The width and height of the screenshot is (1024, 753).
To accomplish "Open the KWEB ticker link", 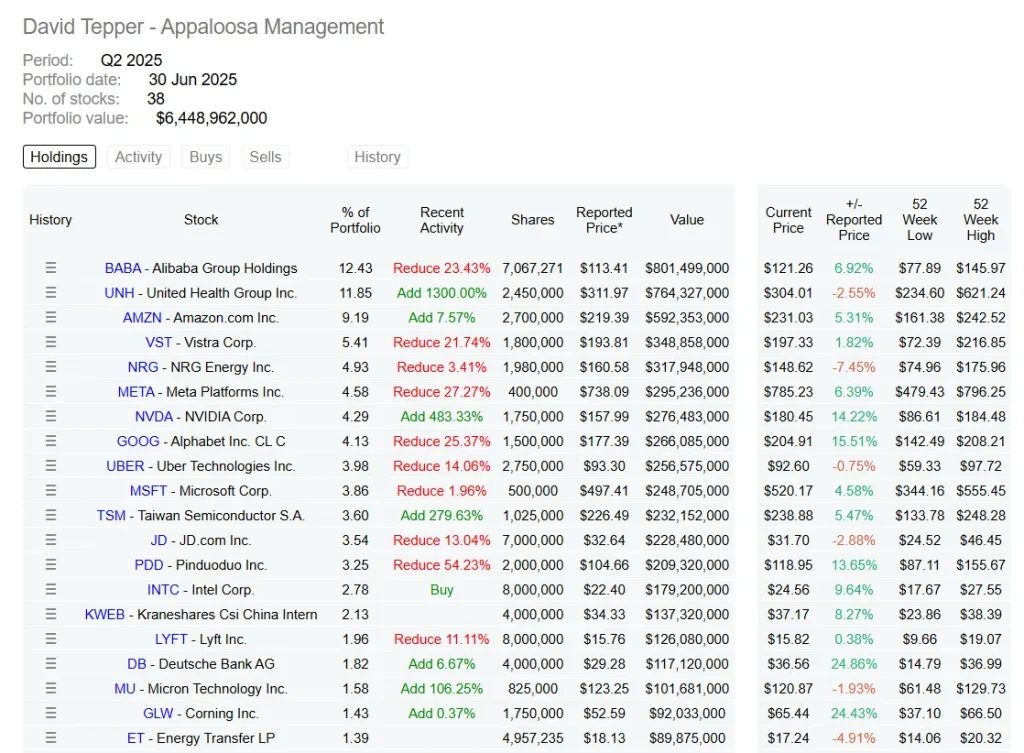I will [104, 614].
